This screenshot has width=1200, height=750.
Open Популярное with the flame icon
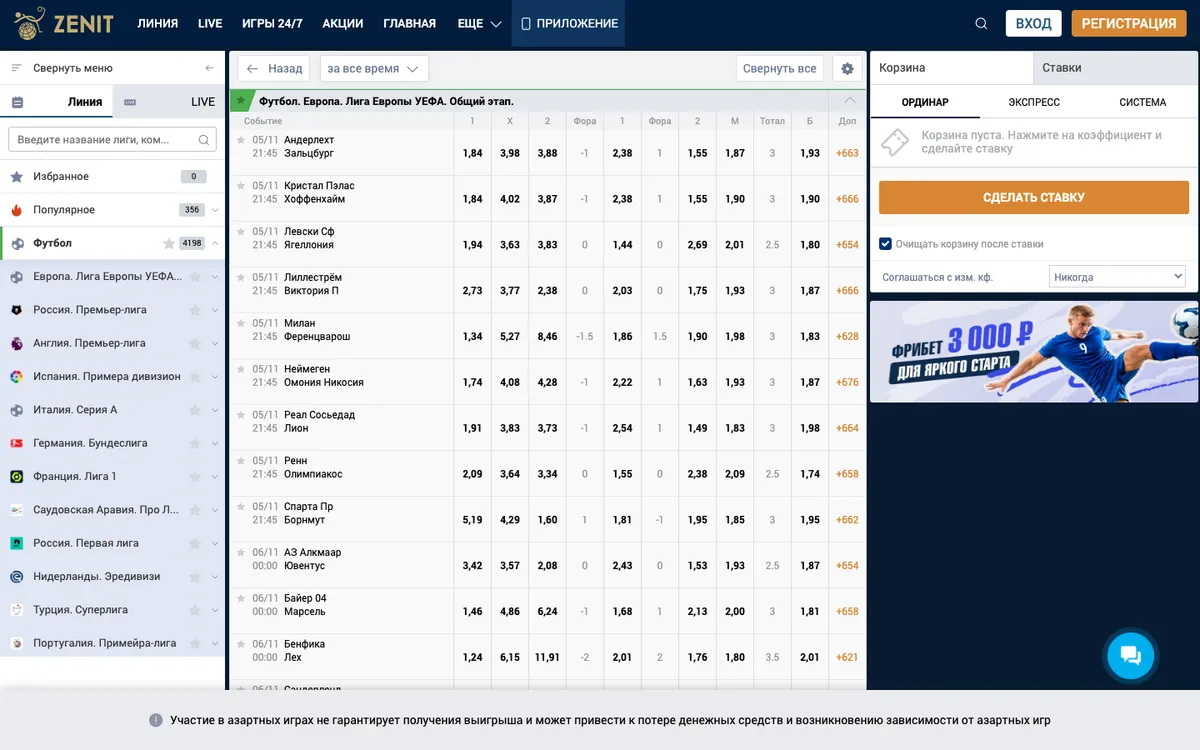coord(113,210)
